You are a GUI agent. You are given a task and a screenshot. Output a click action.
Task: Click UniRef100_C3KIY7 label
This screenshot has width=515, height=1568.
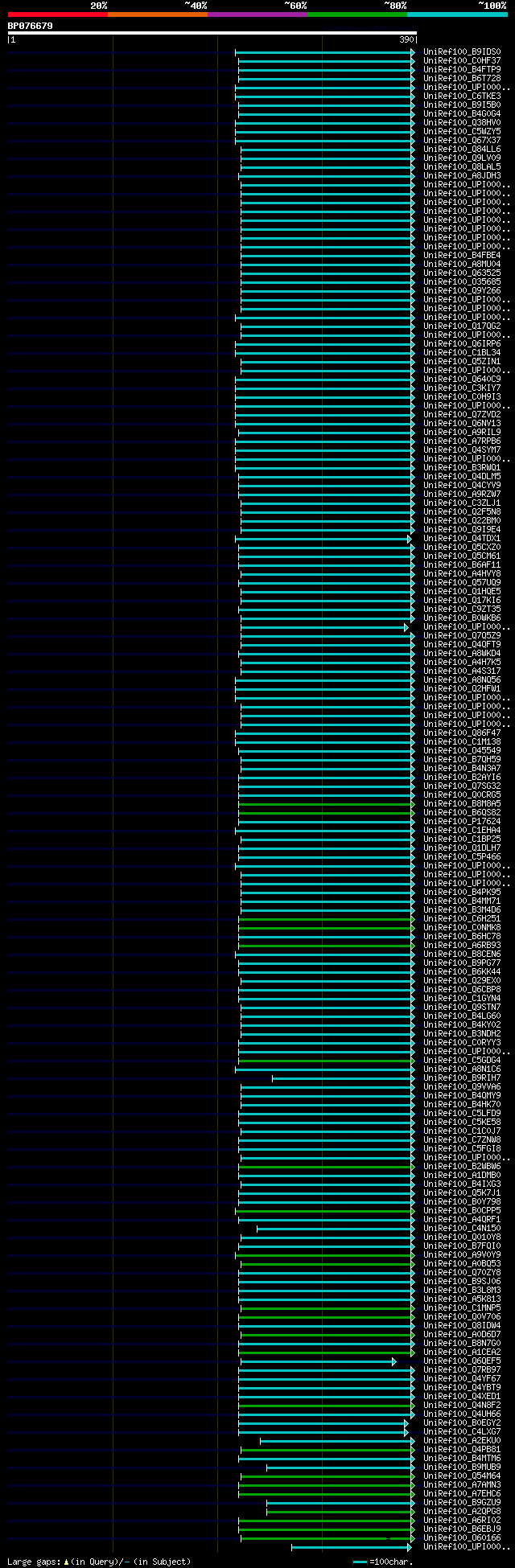point(462,388)
